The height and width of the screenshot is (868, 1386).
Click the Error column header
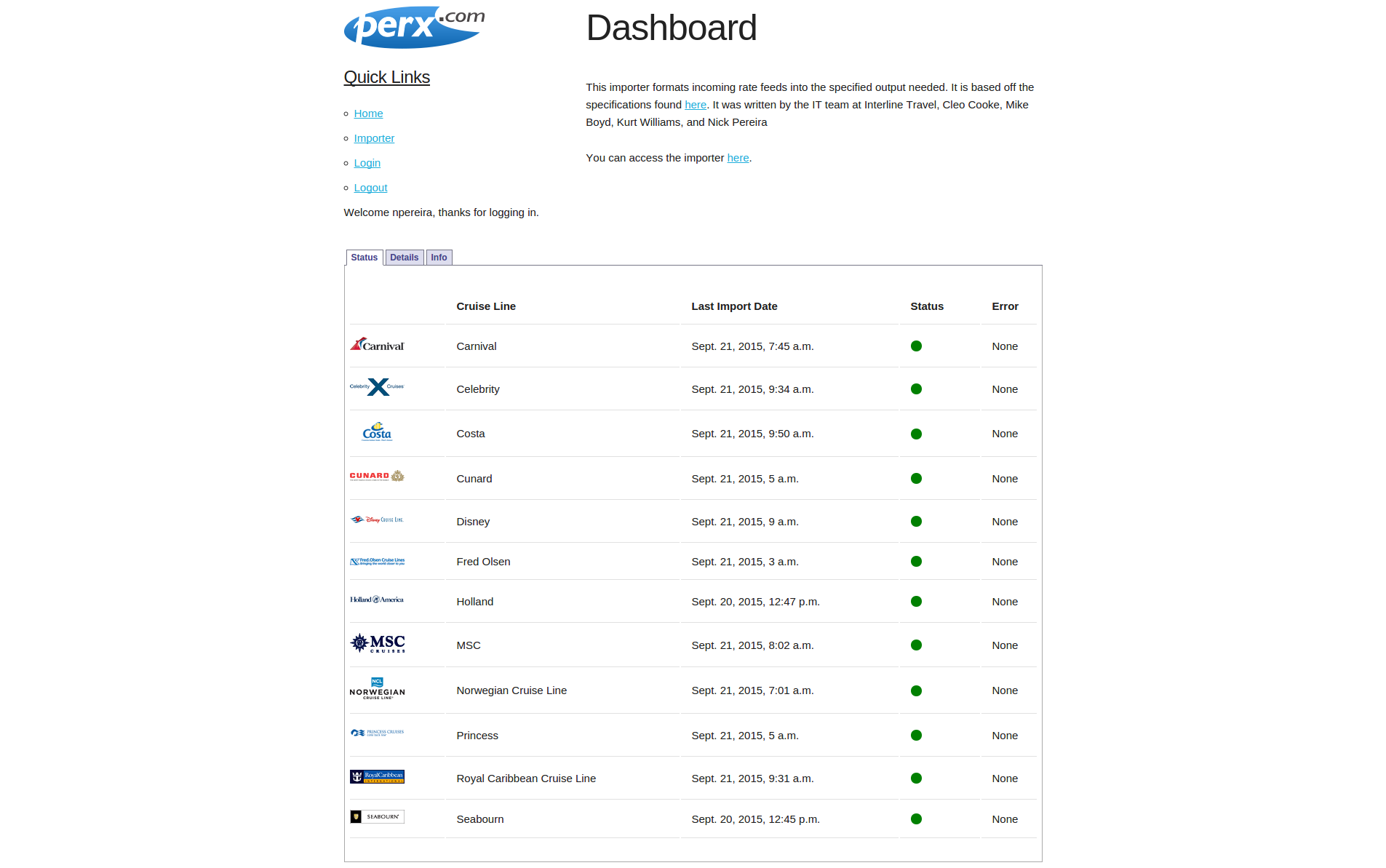pos(1005,306)
